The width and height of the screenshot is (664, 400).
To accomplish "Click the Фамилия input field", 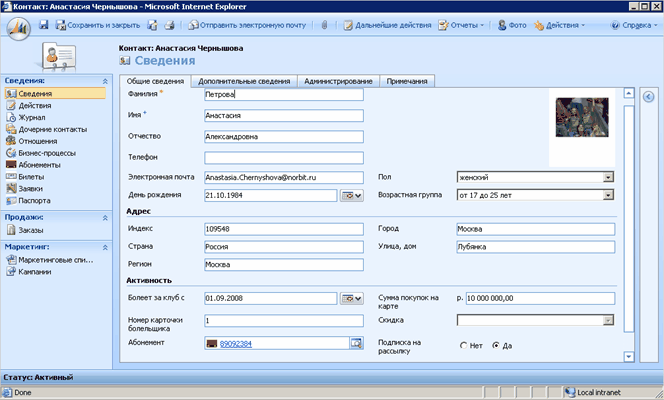I will [284, 94].
